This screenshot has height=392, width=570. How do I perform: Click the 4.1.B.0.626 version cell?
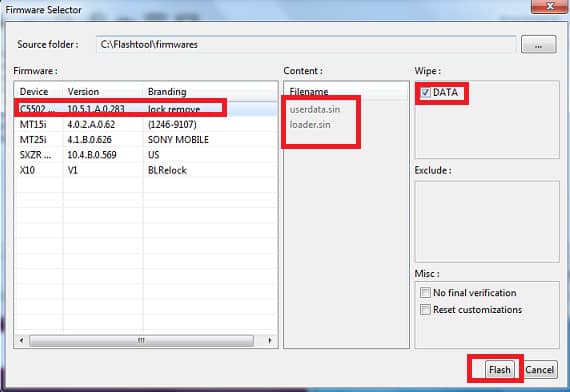click(89, 140)
